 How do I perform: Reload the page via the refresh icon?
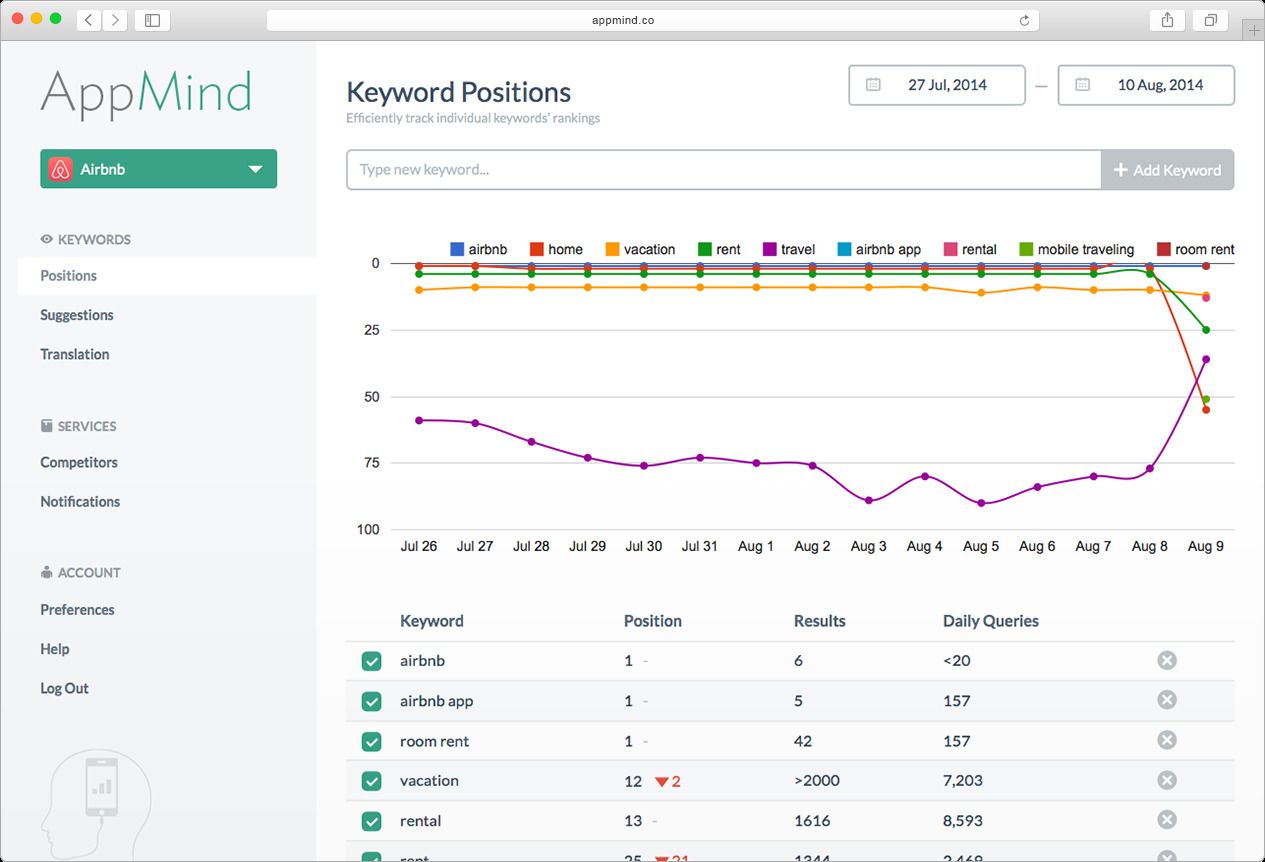click(1024, 20)
